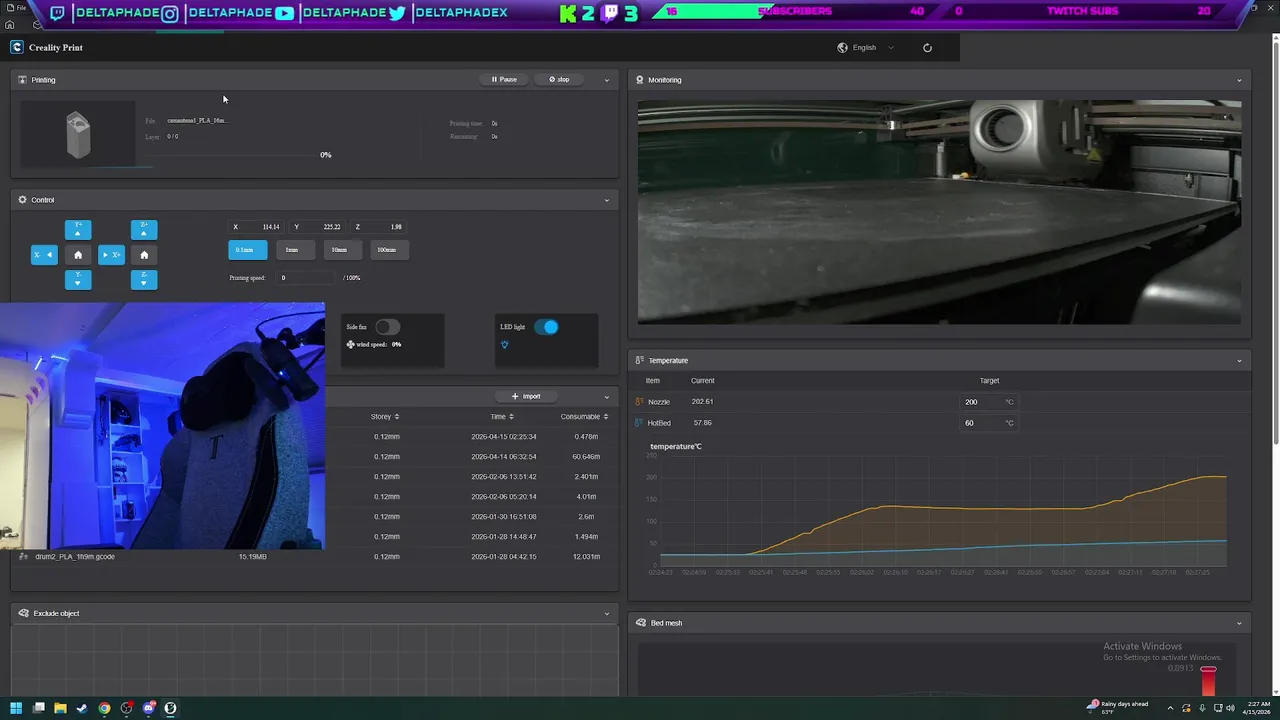Click the Bed mesh panel icon

(x=639, y=623)
